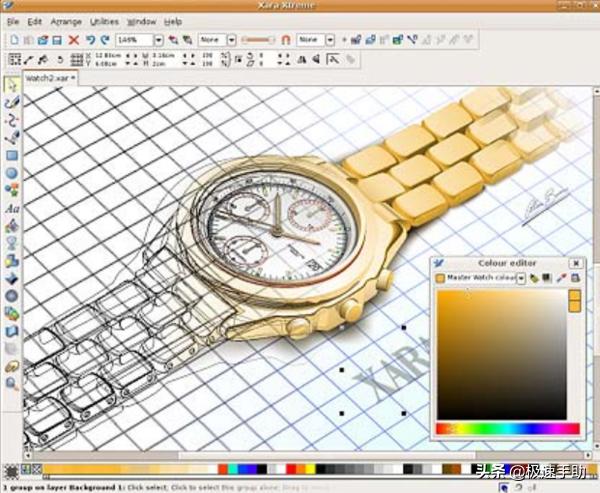Click the rainbow hue slider in Colour editor
The height and width of the screenshot is (493, 600).
[508, 429]
